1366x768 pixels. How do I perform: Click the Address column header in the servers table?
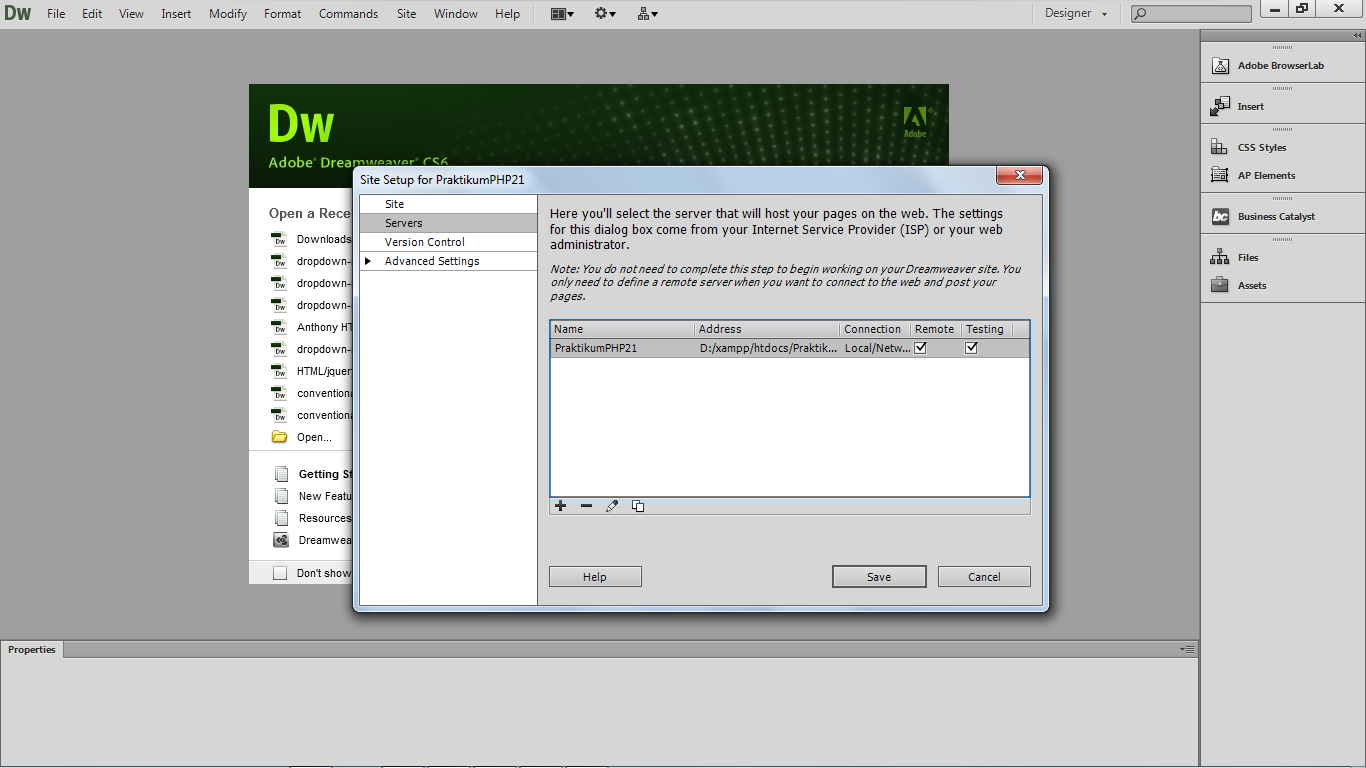tap(767, 329)
